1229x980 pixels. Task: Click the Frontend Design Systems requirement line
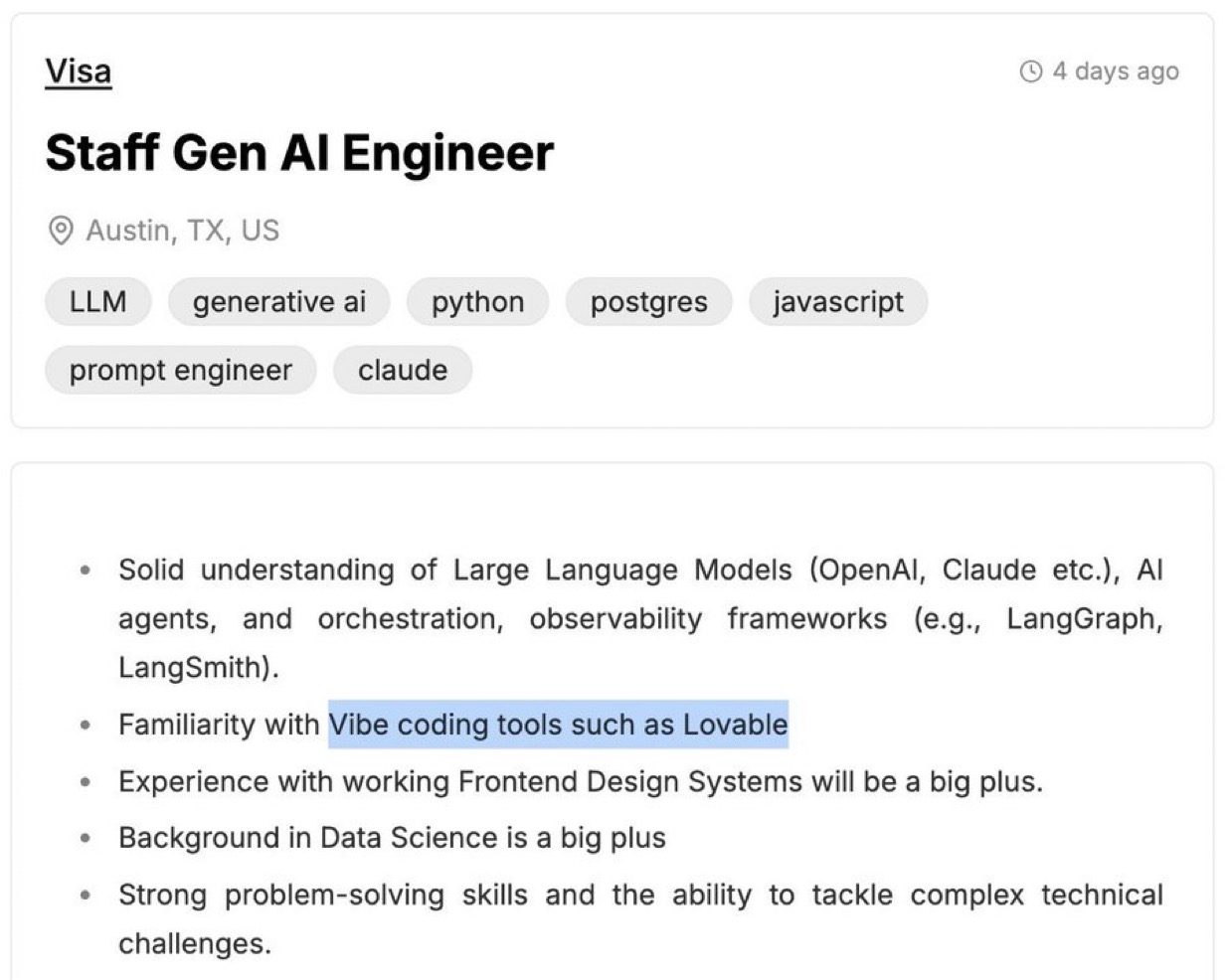(x=580, y=782)
